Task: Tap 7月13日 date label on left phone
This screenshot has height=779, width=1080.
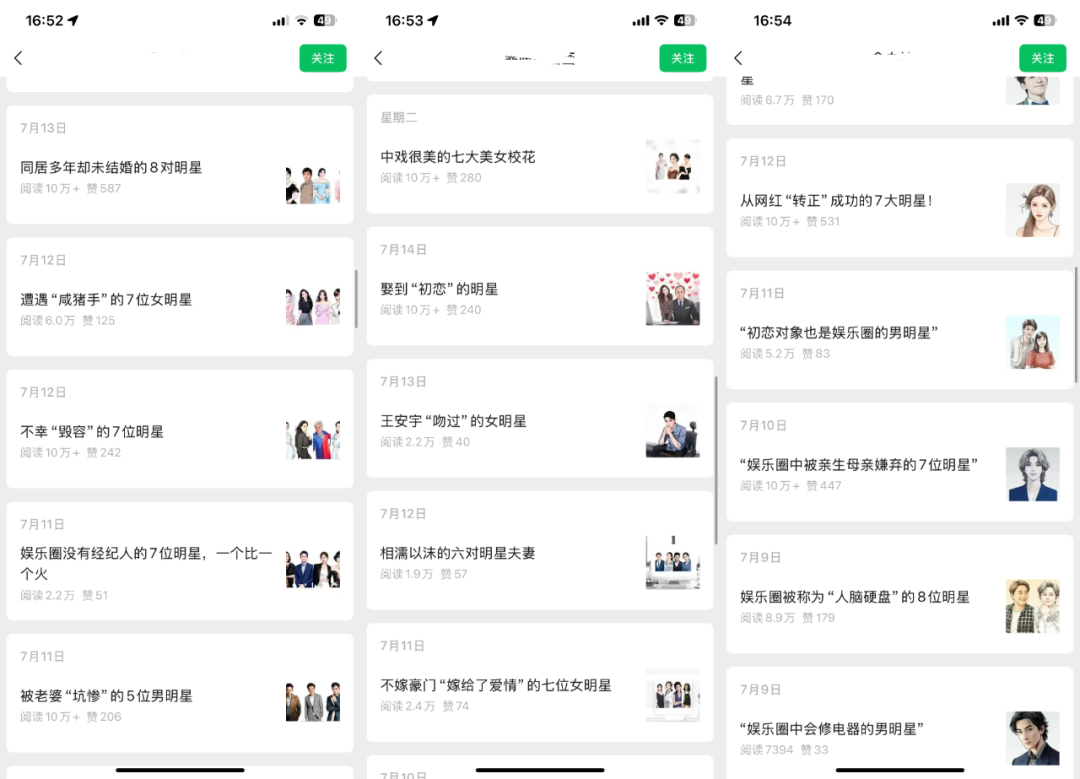Action: [43, 128]
